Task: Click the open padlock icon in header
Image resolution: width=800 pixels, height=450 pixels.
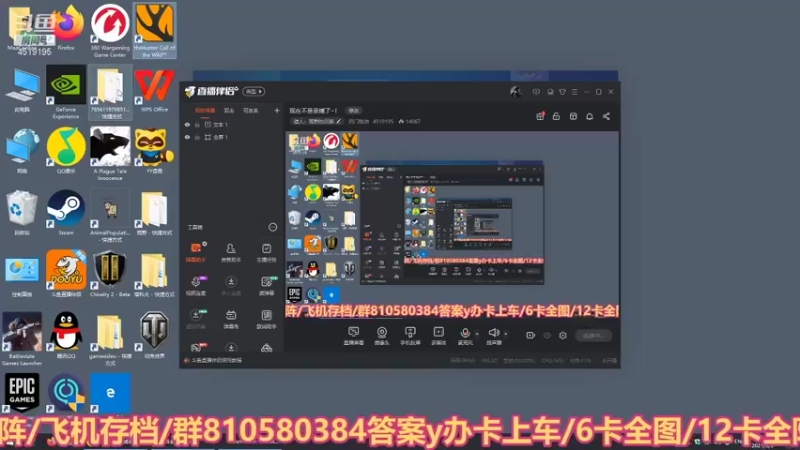Action: click(x=556, y=116)
